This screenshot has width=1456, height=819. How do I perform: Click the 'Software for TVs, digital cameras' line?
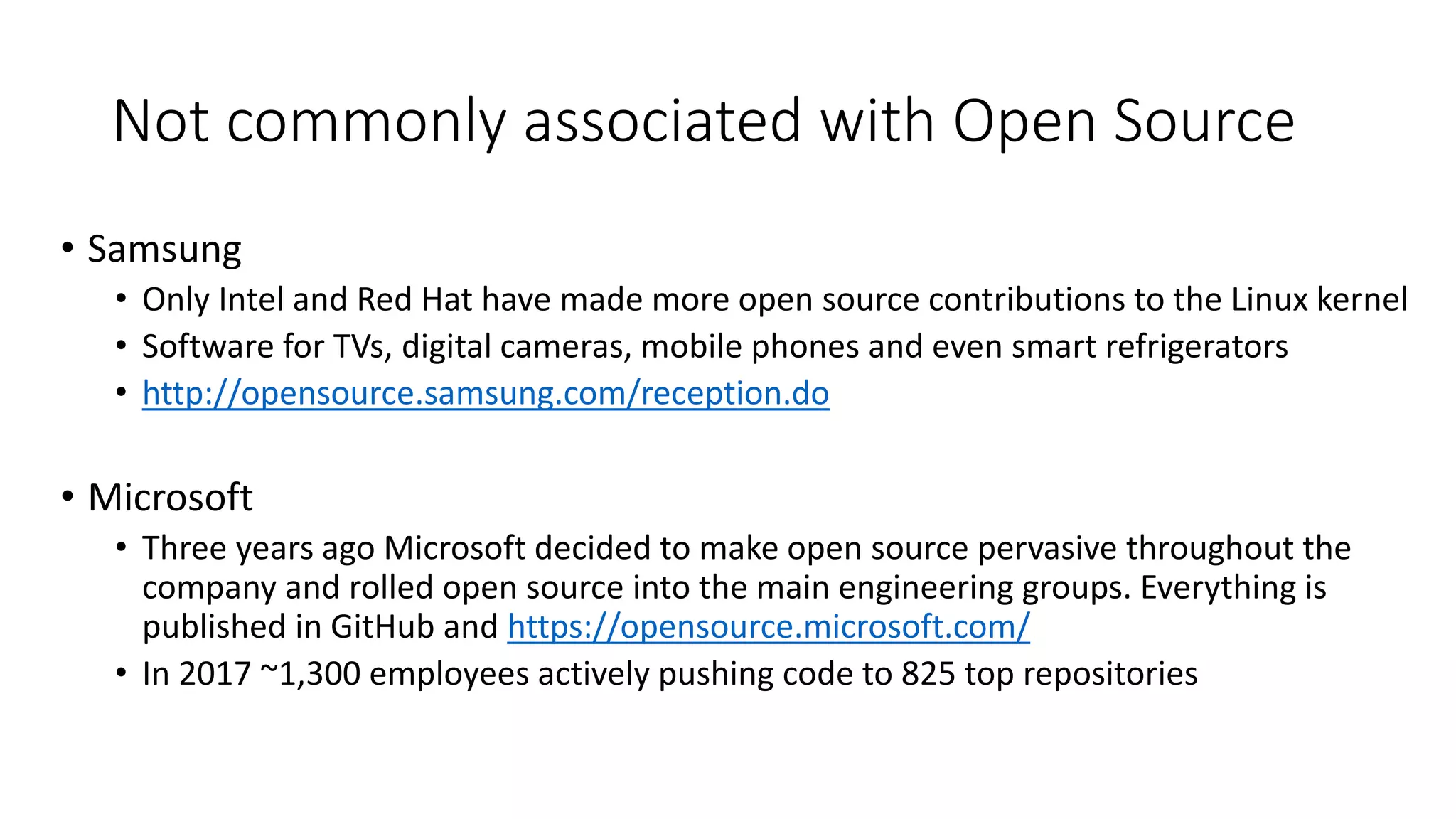coord(715,347)
